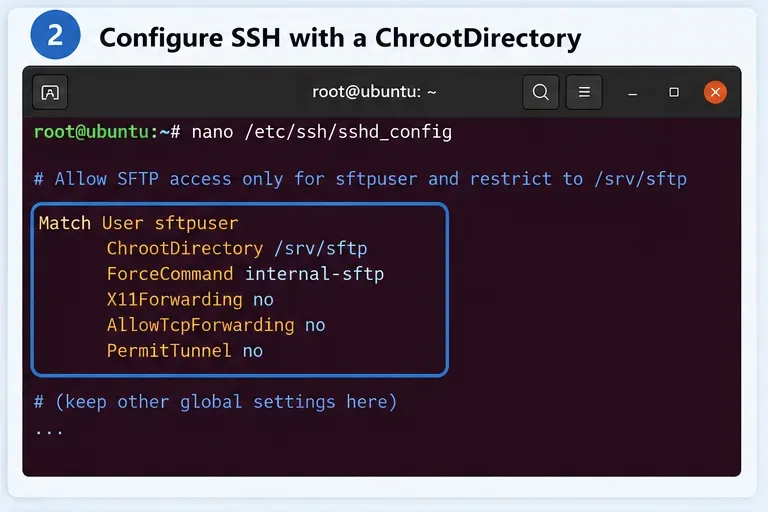This screenshot has height=512, width=768.
Task: Minimize the terminal window
Action: (x=633, y=93)
